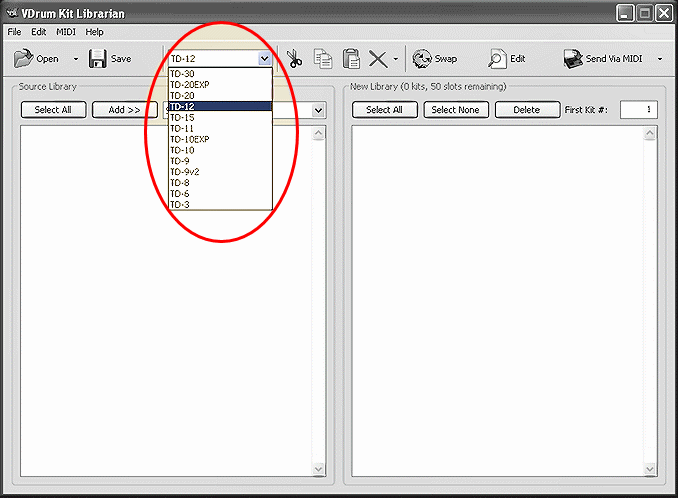
Task: Expand the Open button dropdown arrow
Action: (76, 59)
